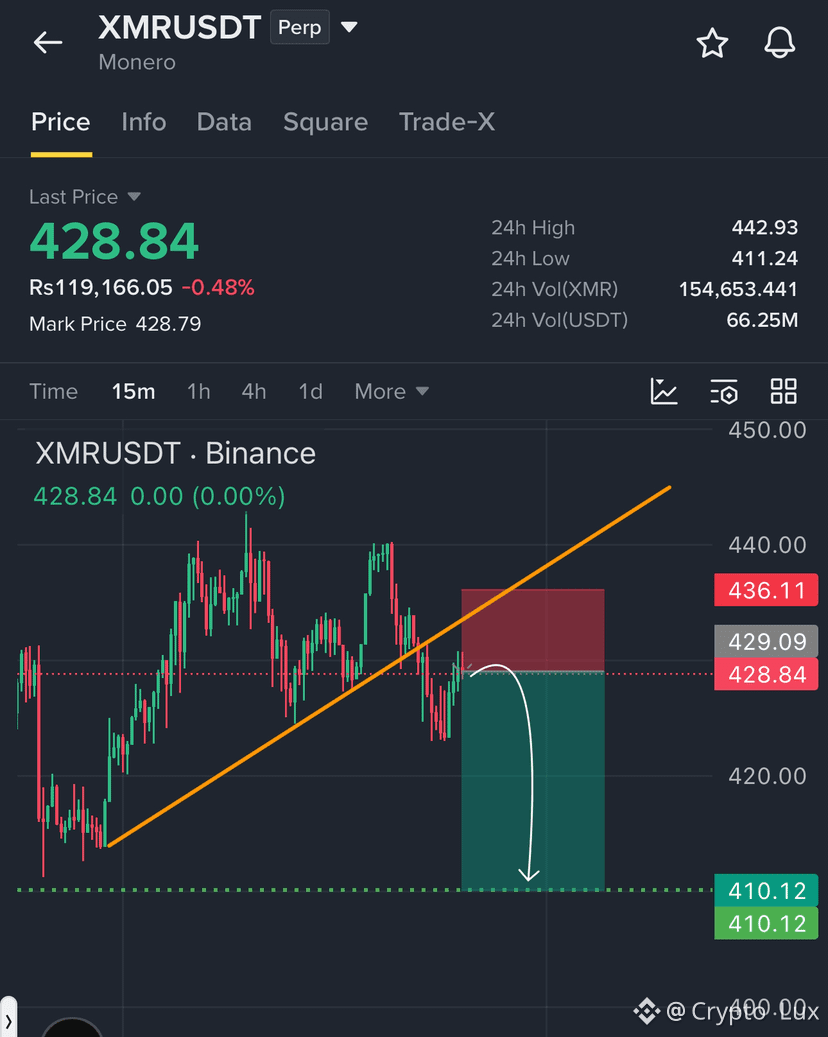This screenshot has height=1037, width=828.
Task: Click the 440.00 price axis label
Action: 767,545
